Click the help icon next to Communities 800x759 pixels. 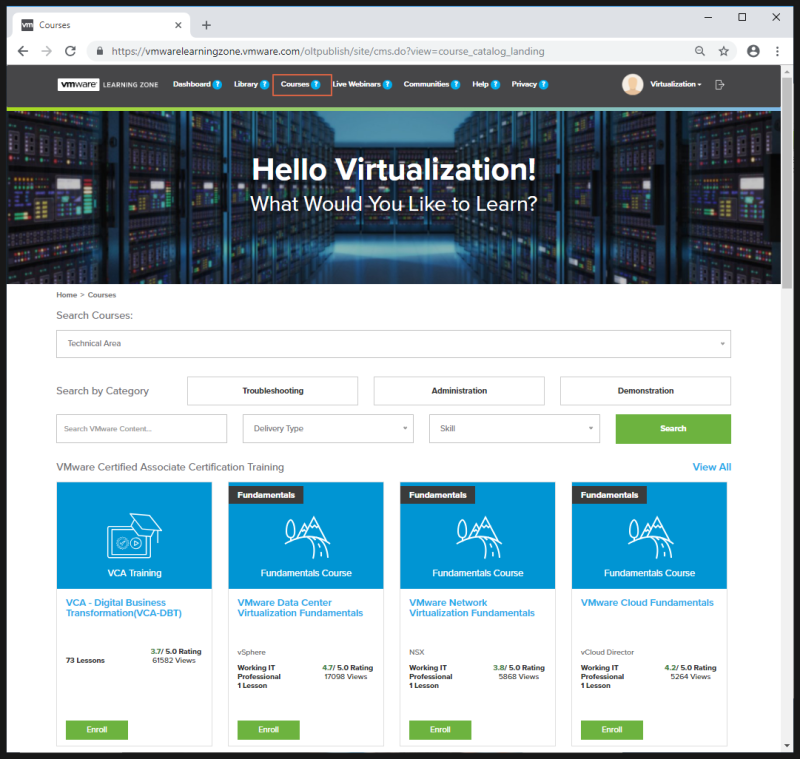pos(456,84)
